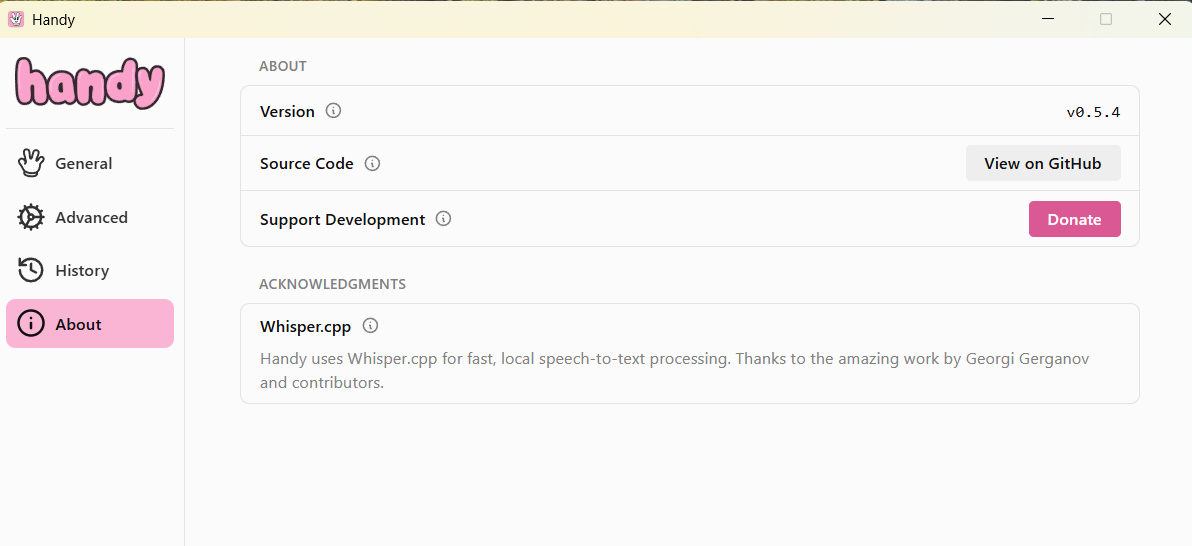
Task: Close the Handy window
Action: pos(1164,19)
